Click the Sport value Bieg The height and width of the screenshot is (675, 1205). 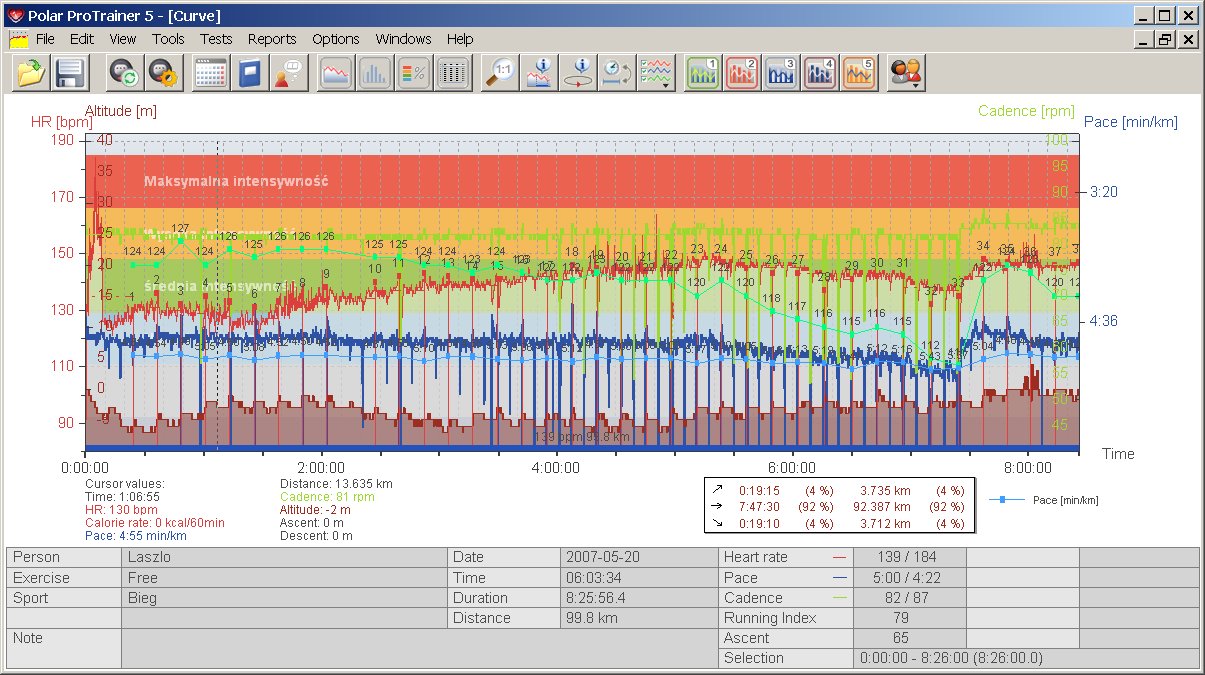pos(284,597)
